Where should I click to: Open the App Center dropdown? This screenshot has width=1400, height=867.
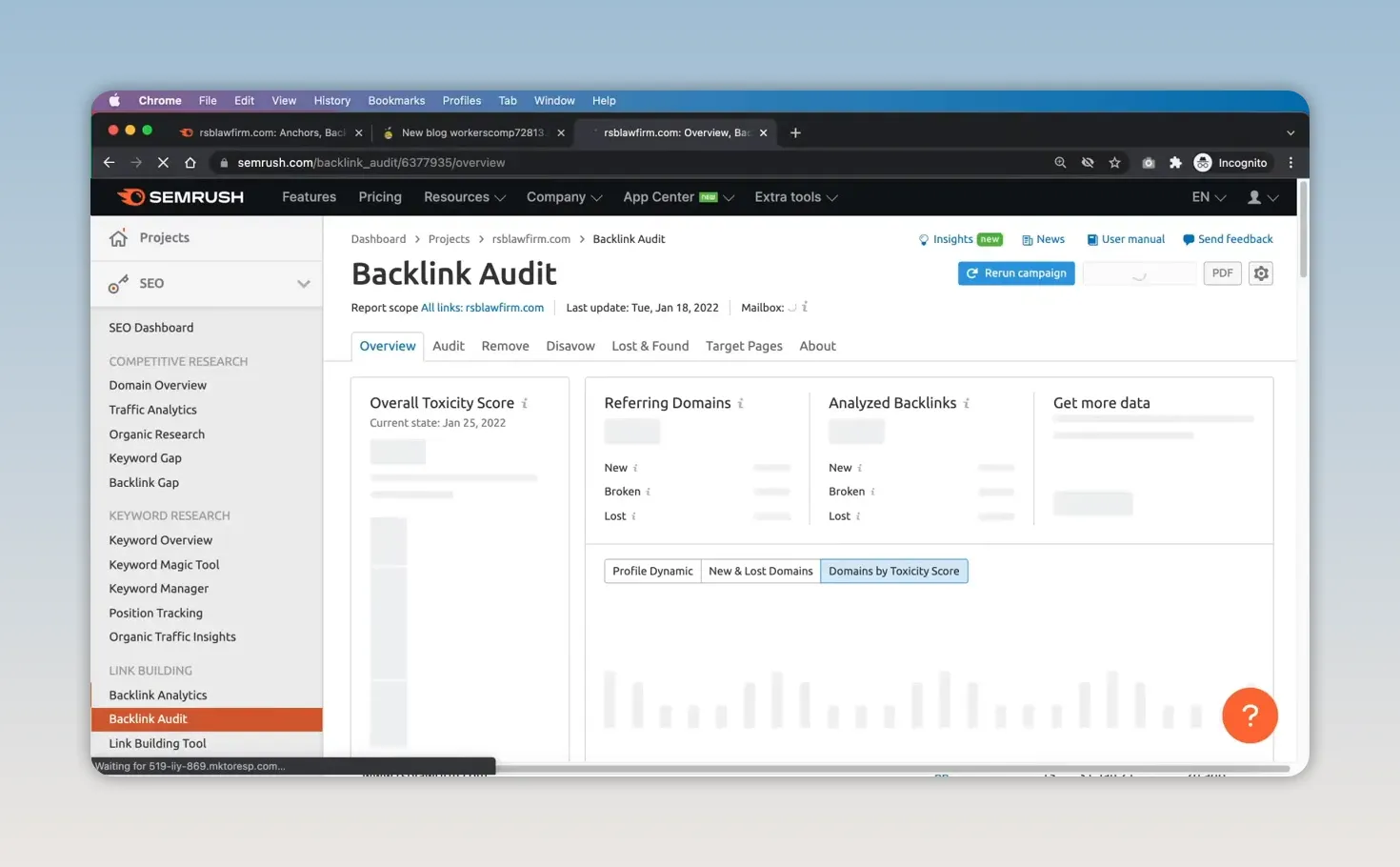tap(678, 197)
